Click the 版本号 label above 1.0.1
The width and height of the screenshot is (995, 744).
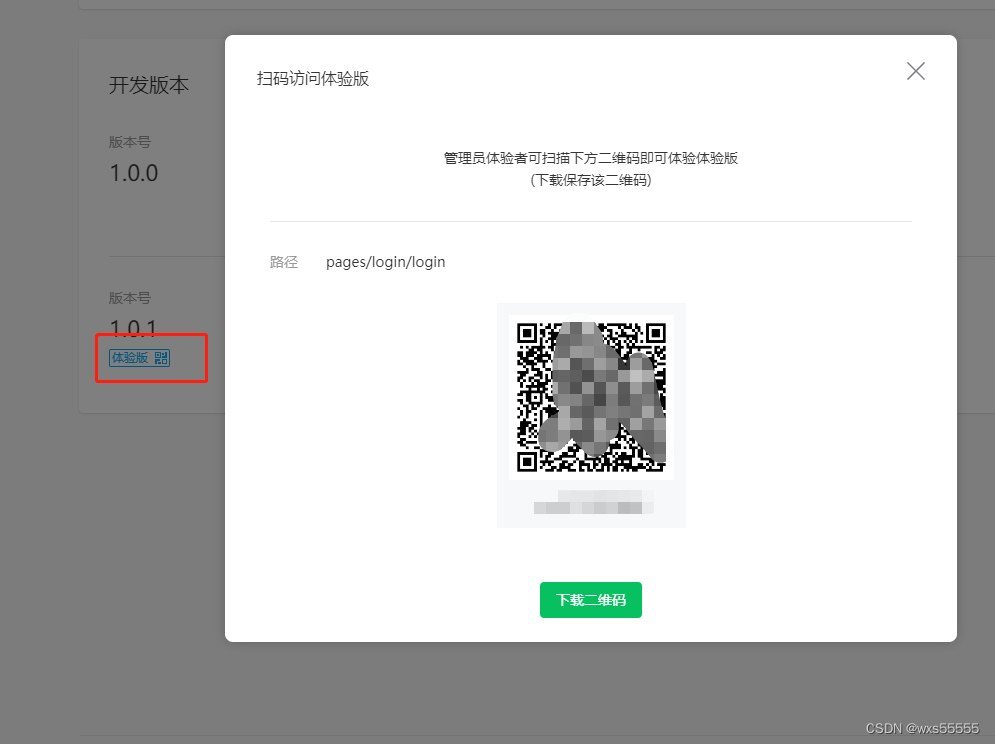point(129,298)
